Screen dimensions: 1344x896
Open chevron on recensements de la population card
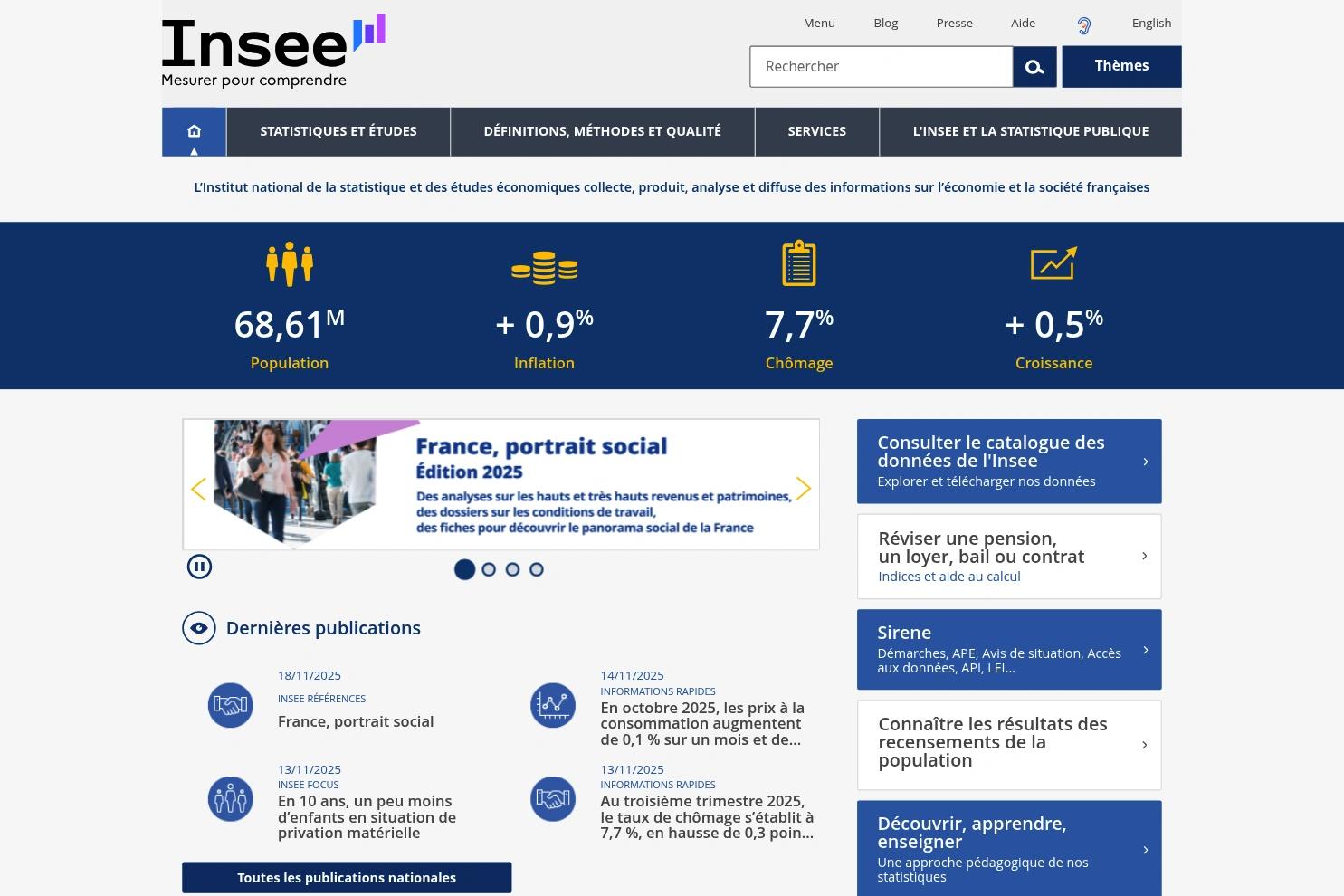(1145, 745)
